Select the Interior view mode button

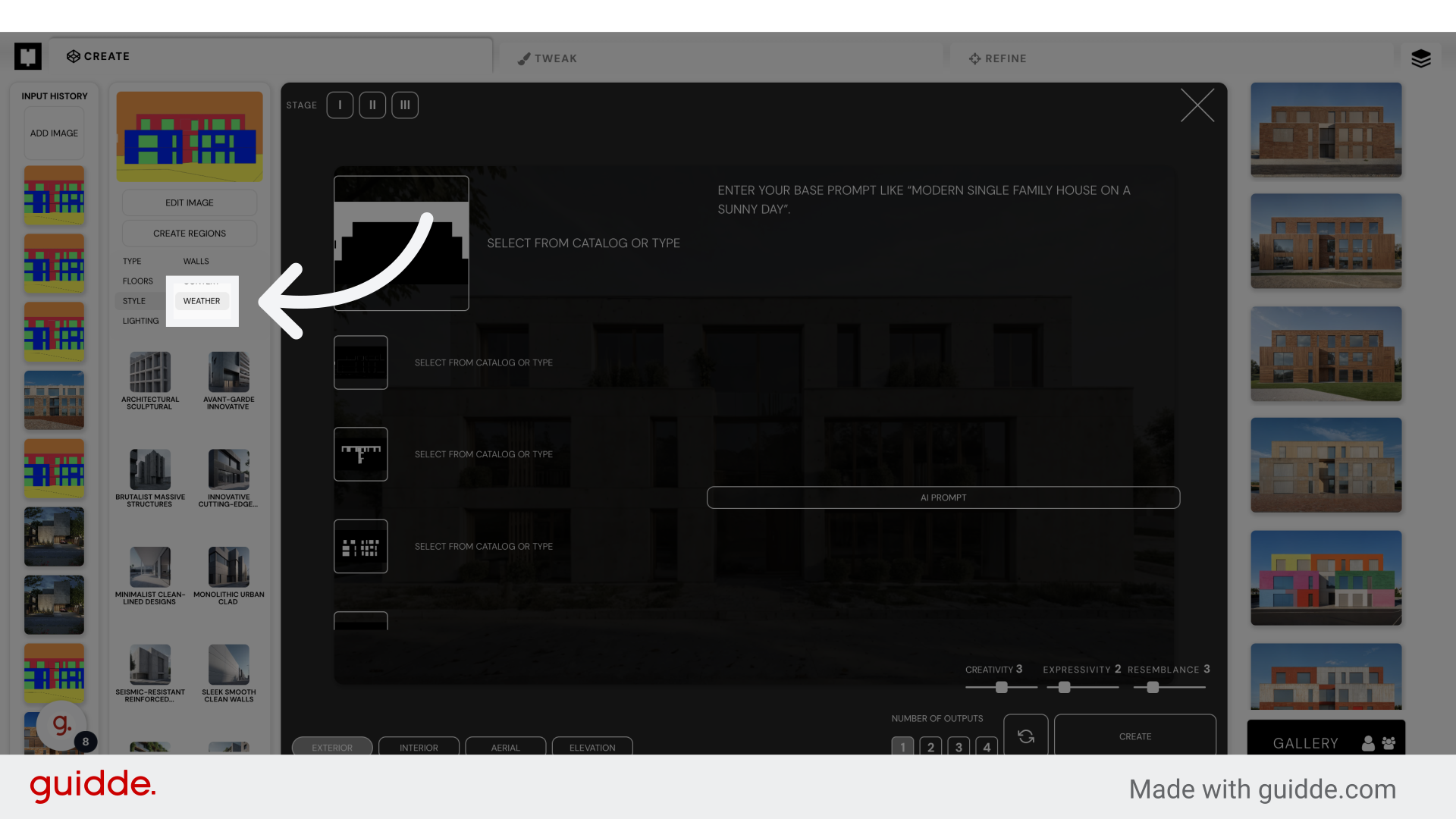(419, 747)
